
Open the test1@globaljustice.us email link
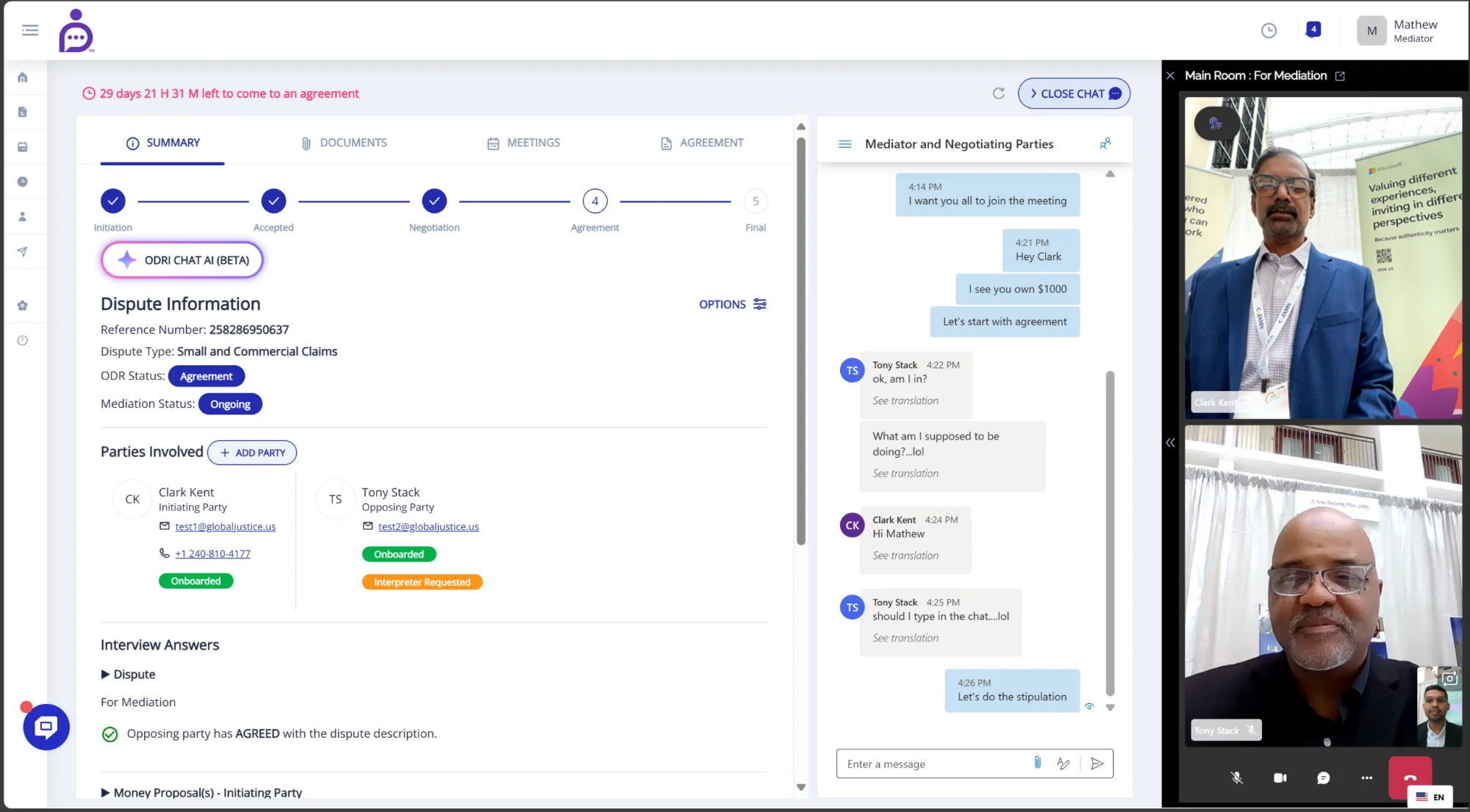225,526
